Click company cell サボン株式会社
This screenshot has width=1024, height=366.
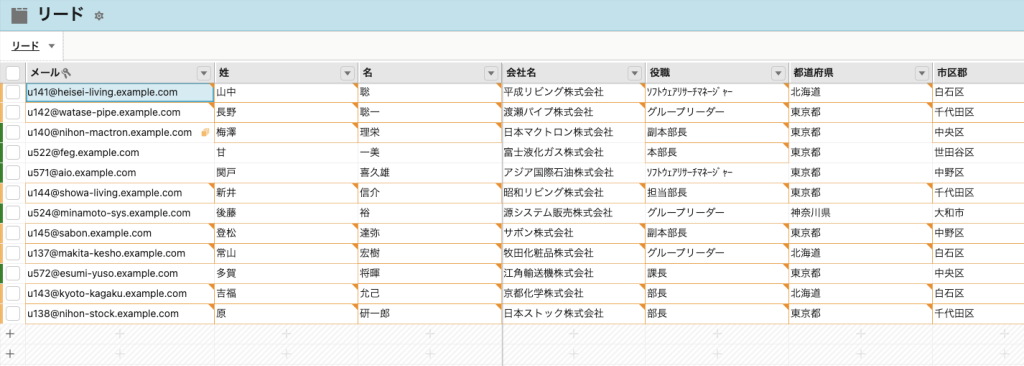point(573,233)
